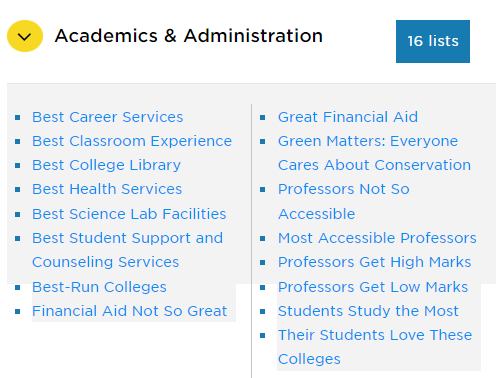Collapse the Academics & Administration section chevron
The image size is (504, 378).
pos(25,36)
